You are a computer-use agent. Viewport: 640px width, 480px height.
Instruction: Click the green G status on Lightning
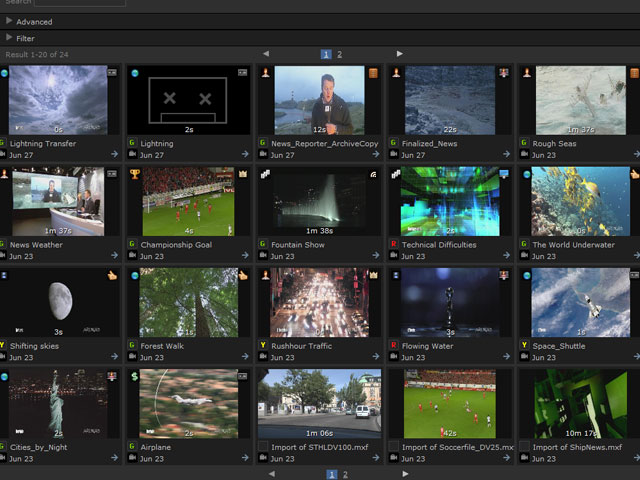coord(132,143)
